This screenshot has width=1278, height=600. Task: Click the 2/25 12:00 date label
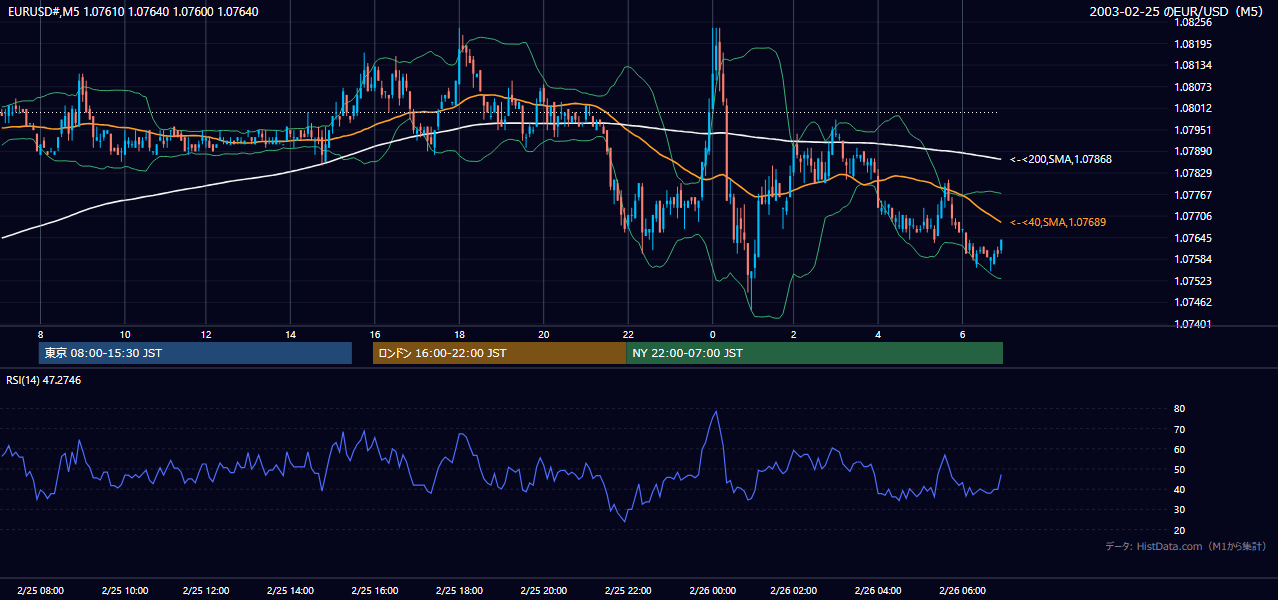point(205,590)
